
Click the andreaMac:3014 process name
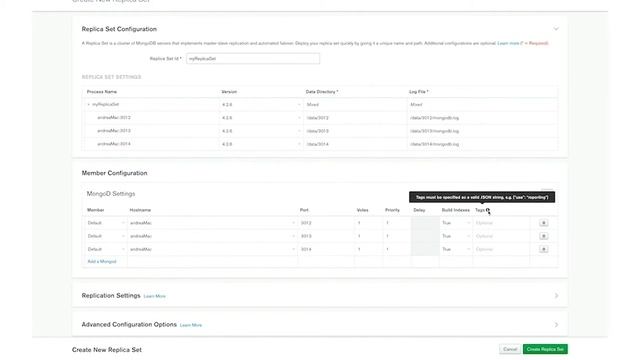tap(114, 144)
